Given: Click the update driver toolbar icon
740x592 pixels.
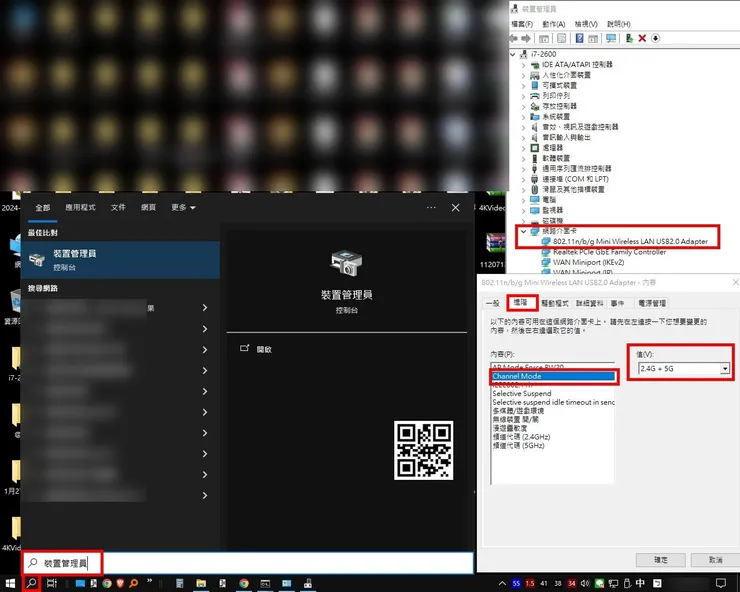Looking at the screenshot, I should [x=629, y=38].
